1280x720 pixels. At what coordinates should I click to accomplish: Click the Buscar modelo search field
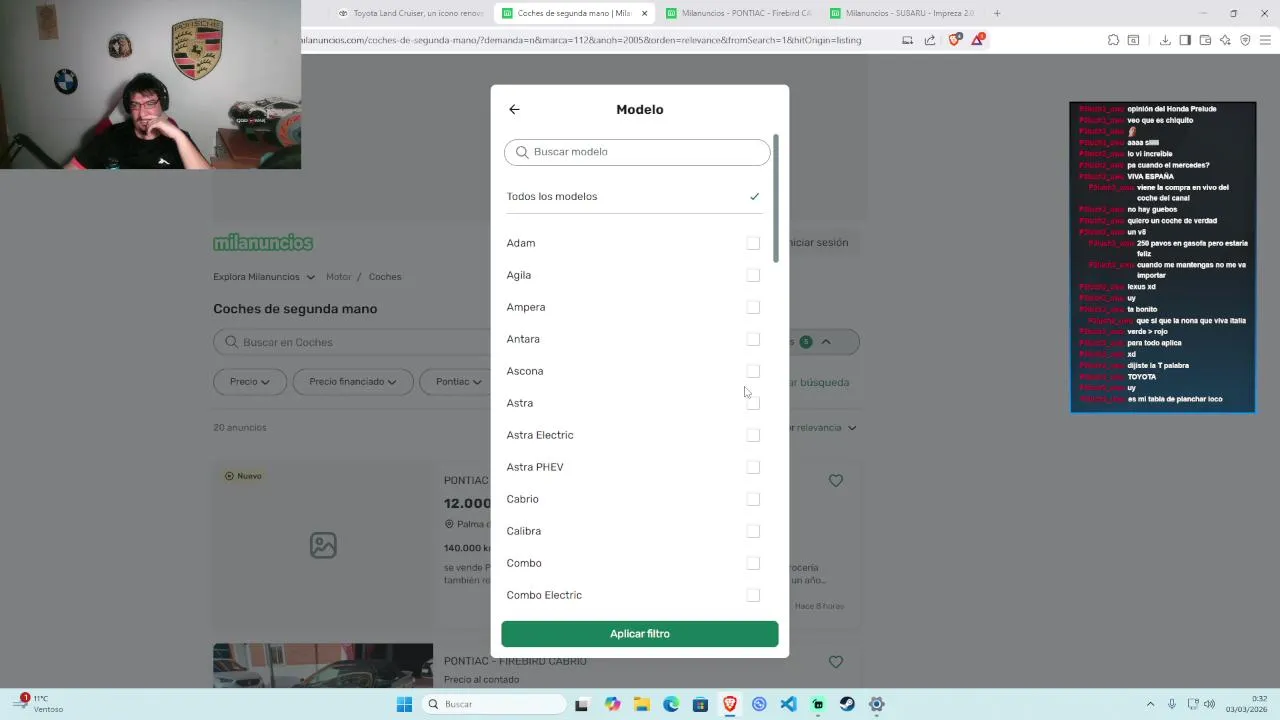pos(638,152)
